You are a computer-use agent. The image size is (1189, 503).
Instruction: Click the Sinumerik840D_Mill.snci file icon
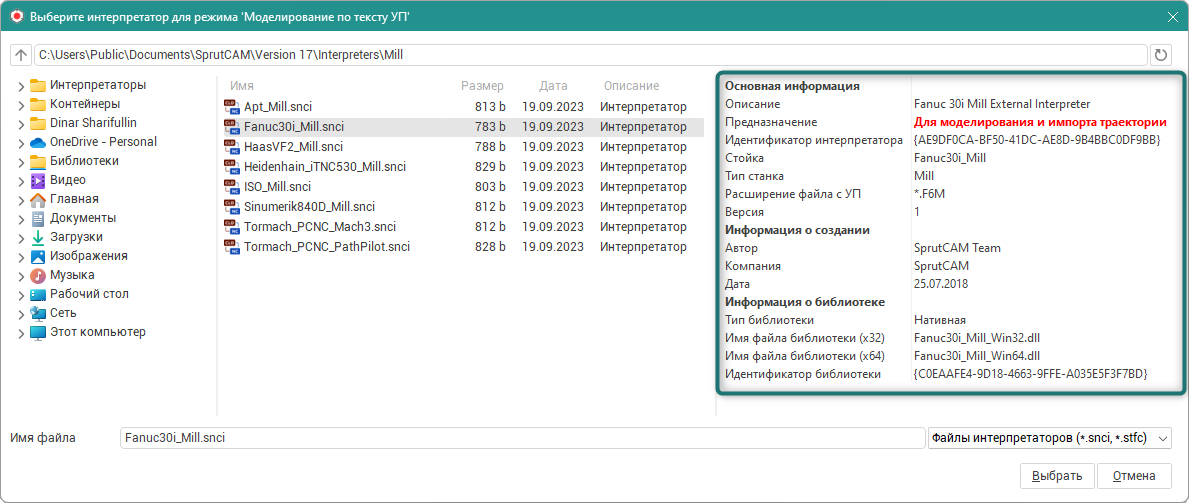pos(231,207)
